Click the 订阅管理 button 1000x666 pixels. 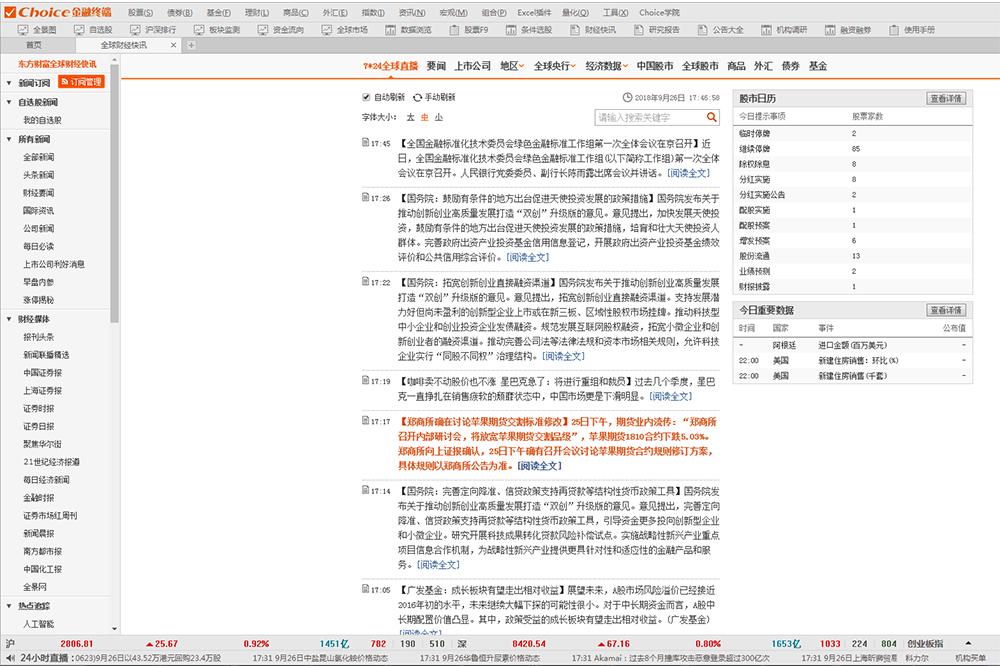[81, 82]
